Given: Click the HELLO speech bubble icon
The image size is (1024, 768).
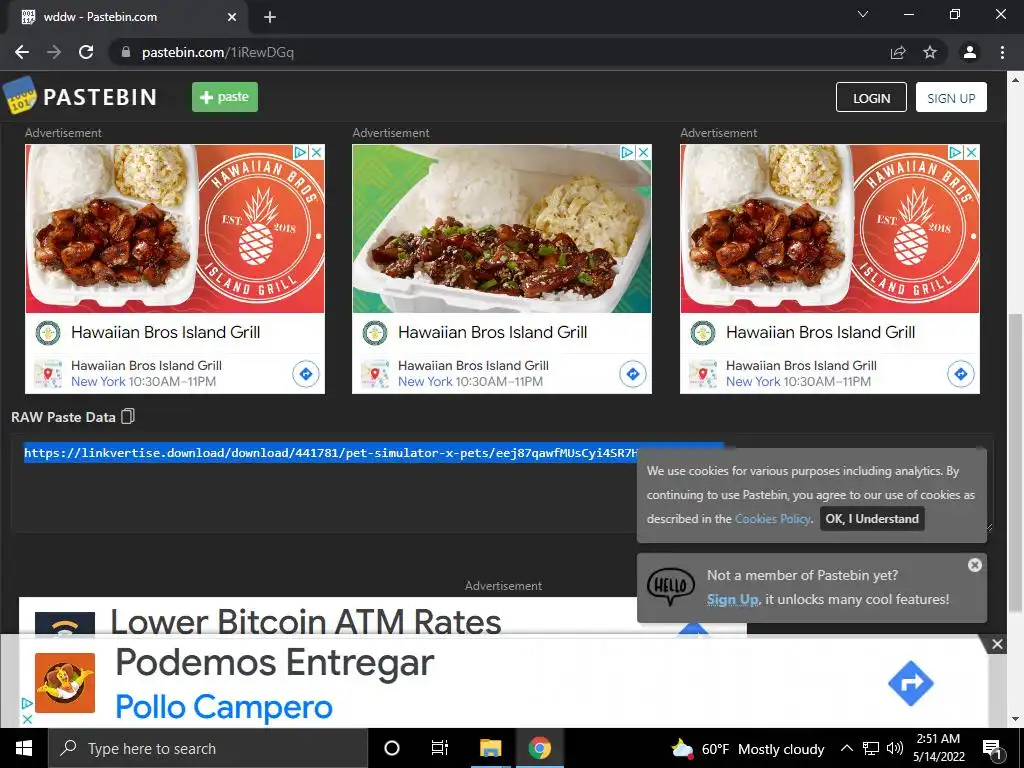Looking at the screenshot, I should pyautogui.click(x=671, y=586).
